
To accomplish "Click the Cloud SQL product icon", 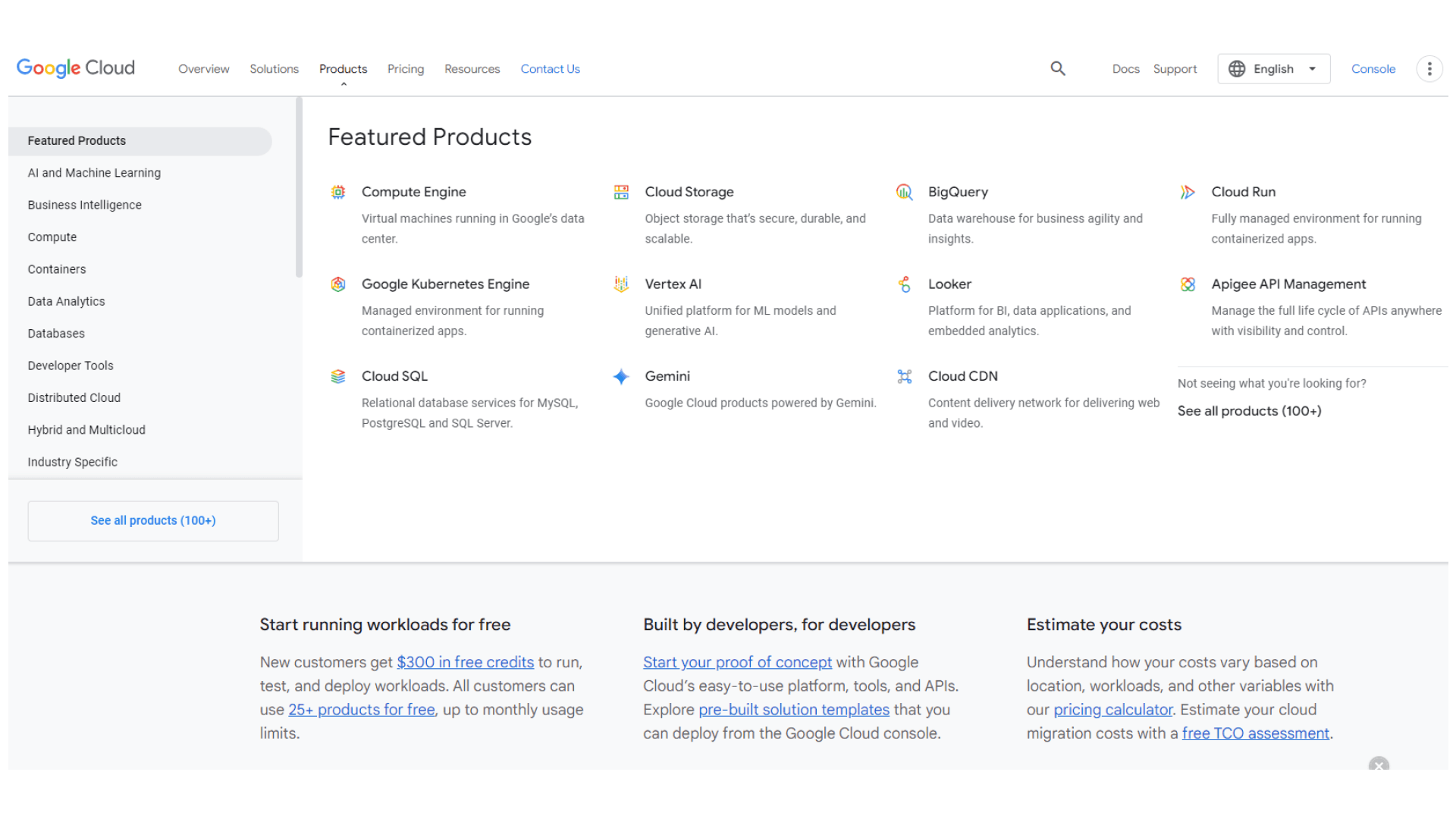I will [x=338, y=376].
